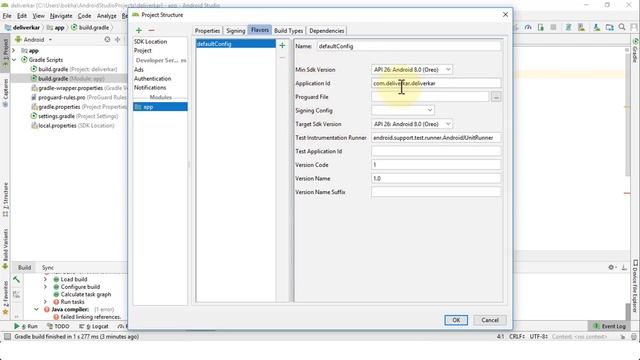Click the Version Code field
The image size is (640, 360).
click(x=436, y=165)
